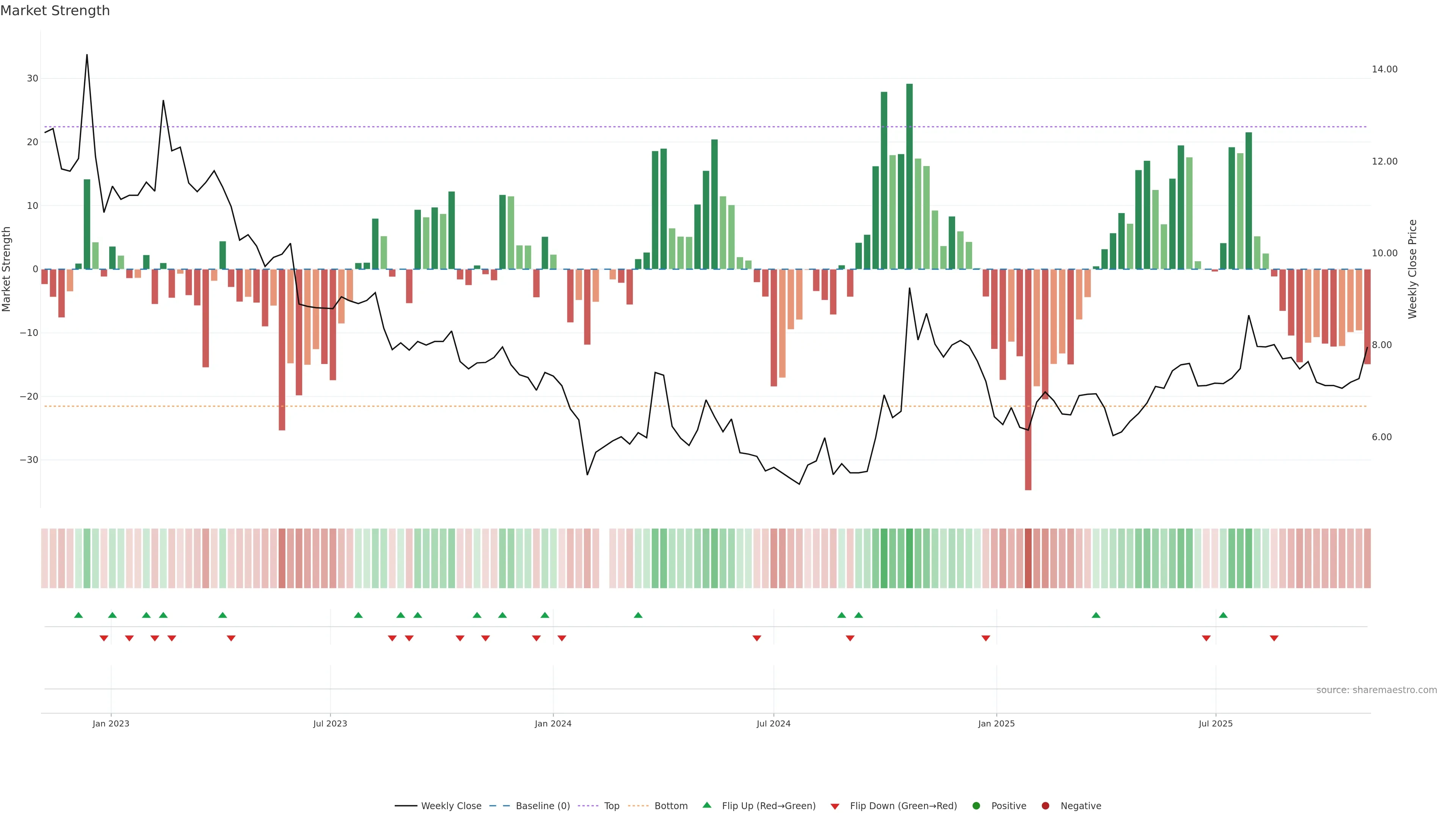The image size is (1456, 819).
Task: Click the last red flip-down triangle, after Jul 2025
Action: coord(1274,638)
